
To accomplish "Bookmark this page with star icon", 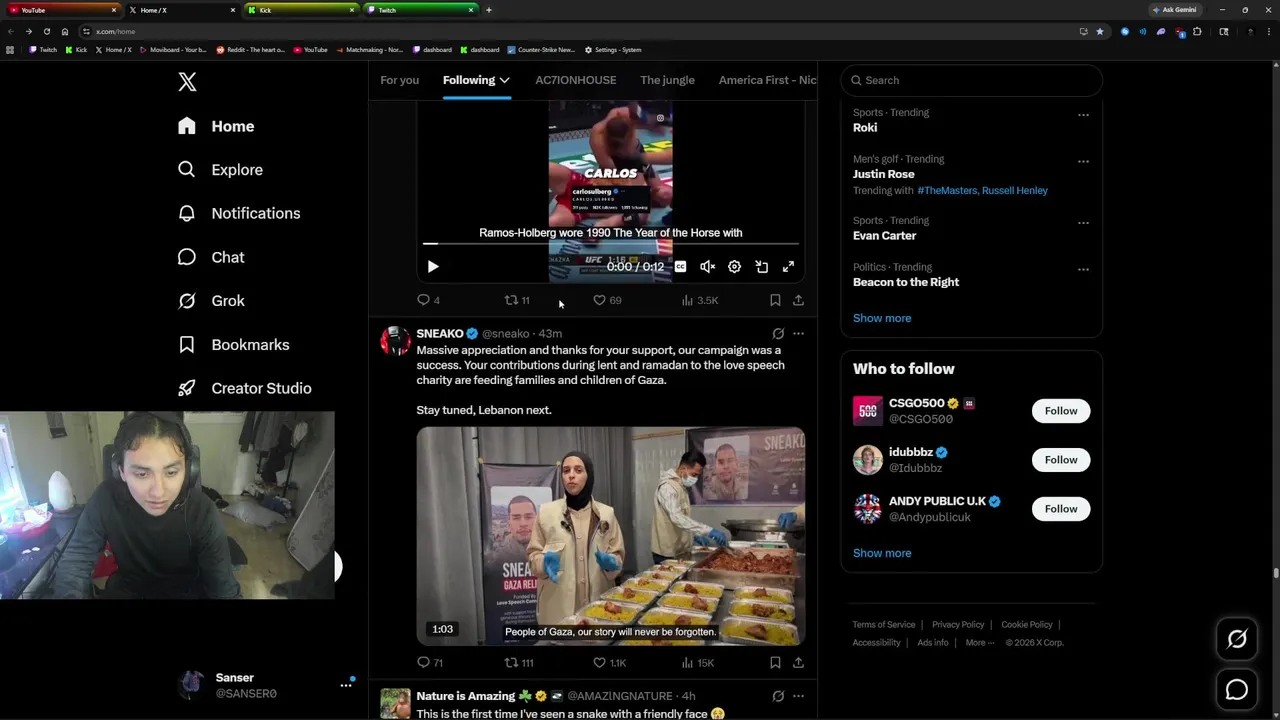I will [x=1100, y=31].
